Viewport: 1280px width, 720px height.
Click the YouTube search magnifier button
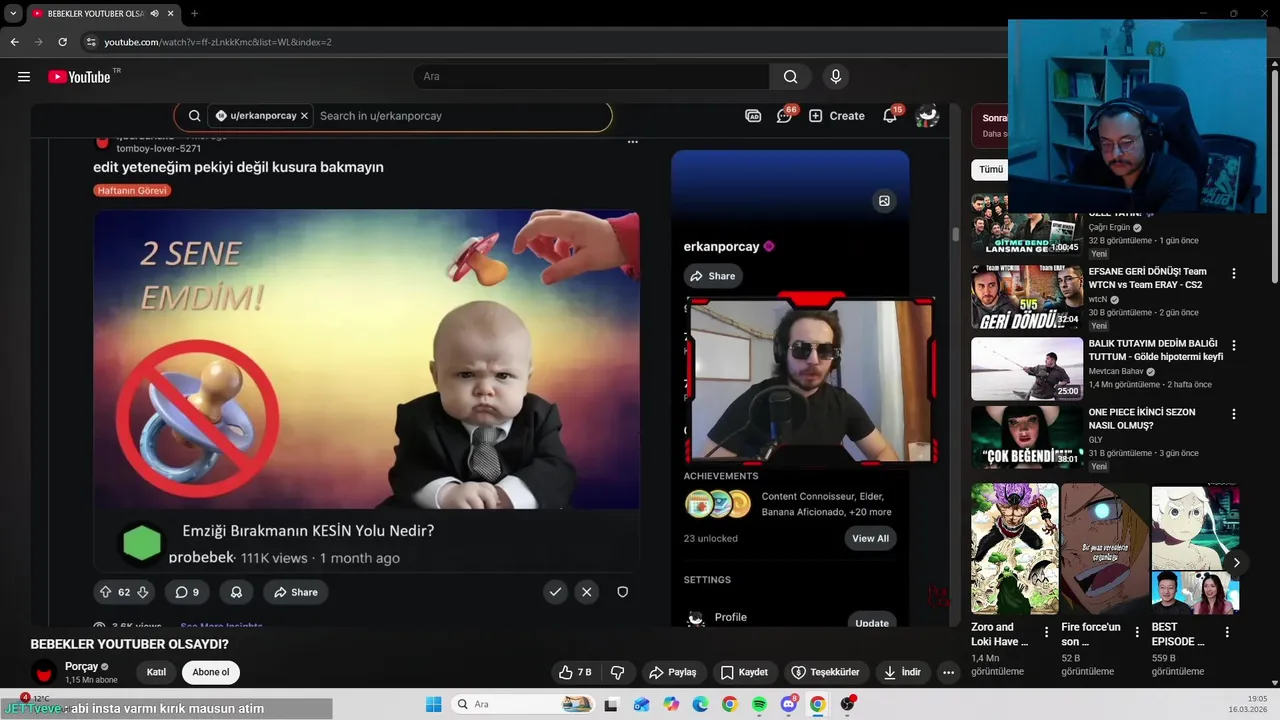[790, 77]
